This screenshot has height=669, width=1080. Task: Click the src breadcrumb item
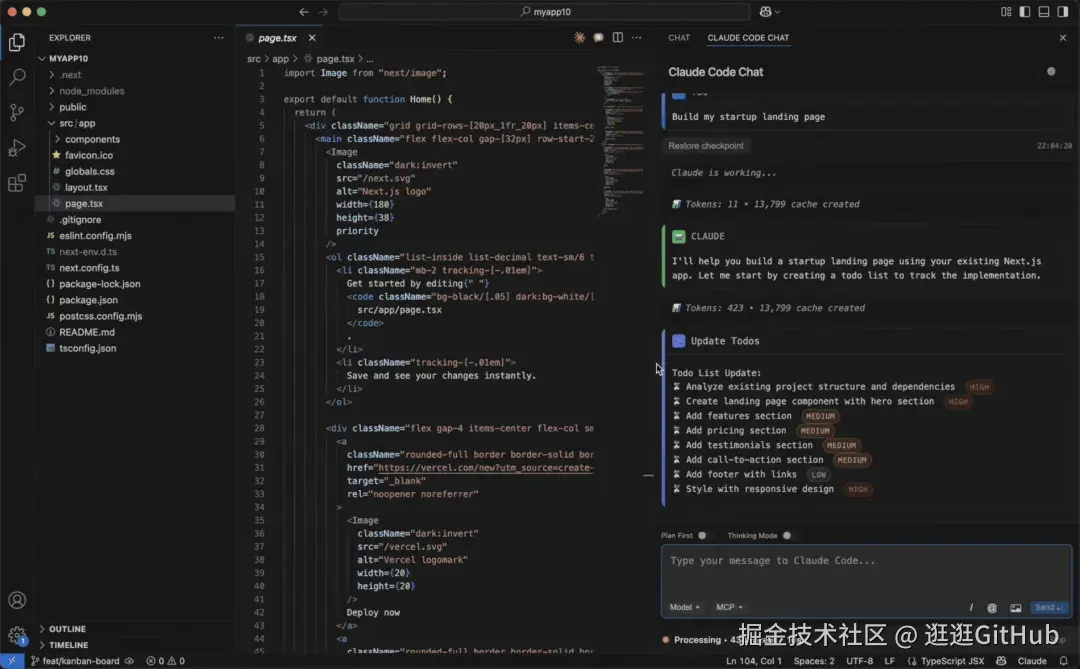[254, 59]
